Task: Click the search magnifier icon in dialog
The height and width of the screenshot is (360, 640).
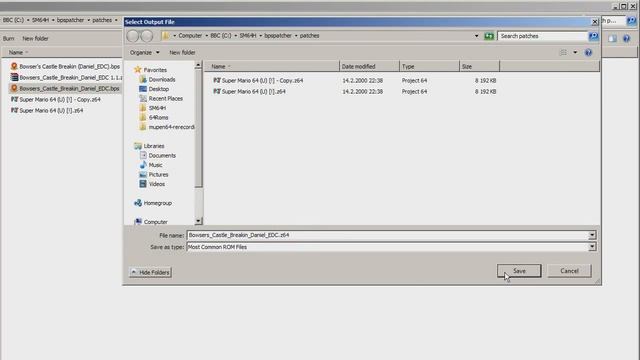Action: click(x=593, y=36)
